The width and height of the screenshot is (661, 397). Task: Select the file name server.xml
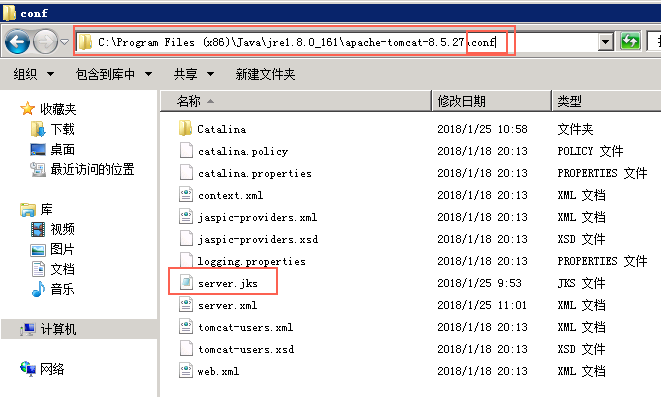pos(228,305)
